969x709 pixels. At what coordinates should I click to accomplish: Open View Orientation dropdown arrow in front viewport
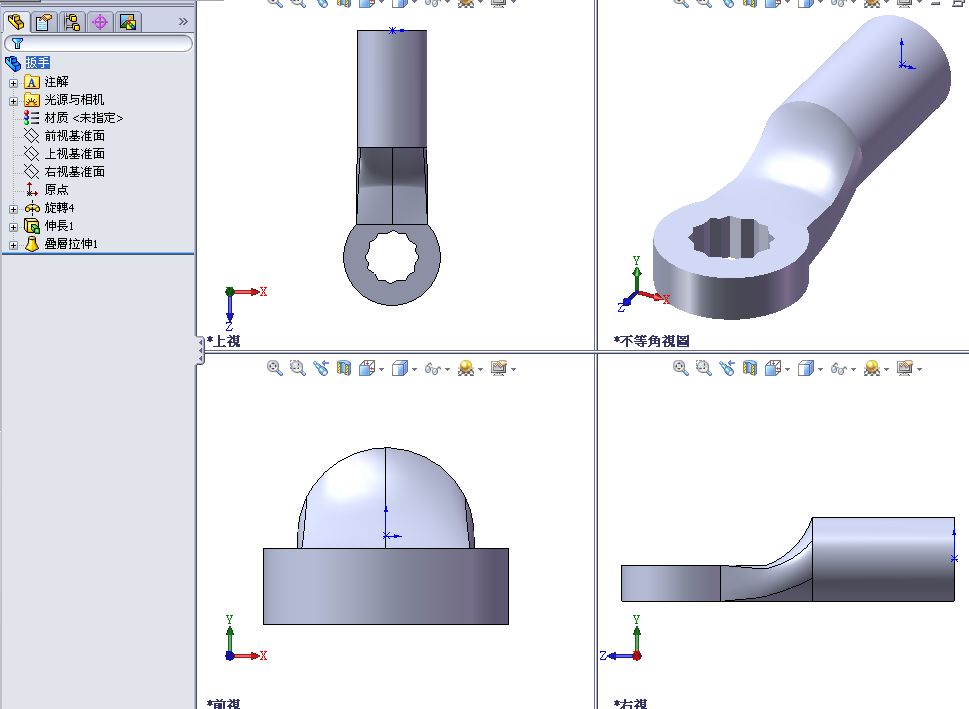click(381, 370)
